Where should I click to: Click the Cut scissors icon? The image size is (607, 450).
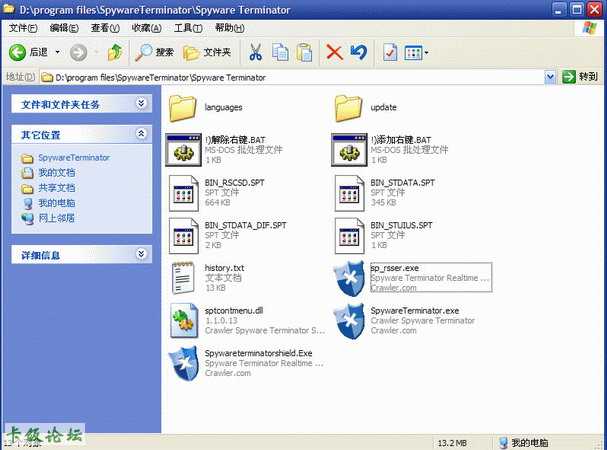coord(256,52)
